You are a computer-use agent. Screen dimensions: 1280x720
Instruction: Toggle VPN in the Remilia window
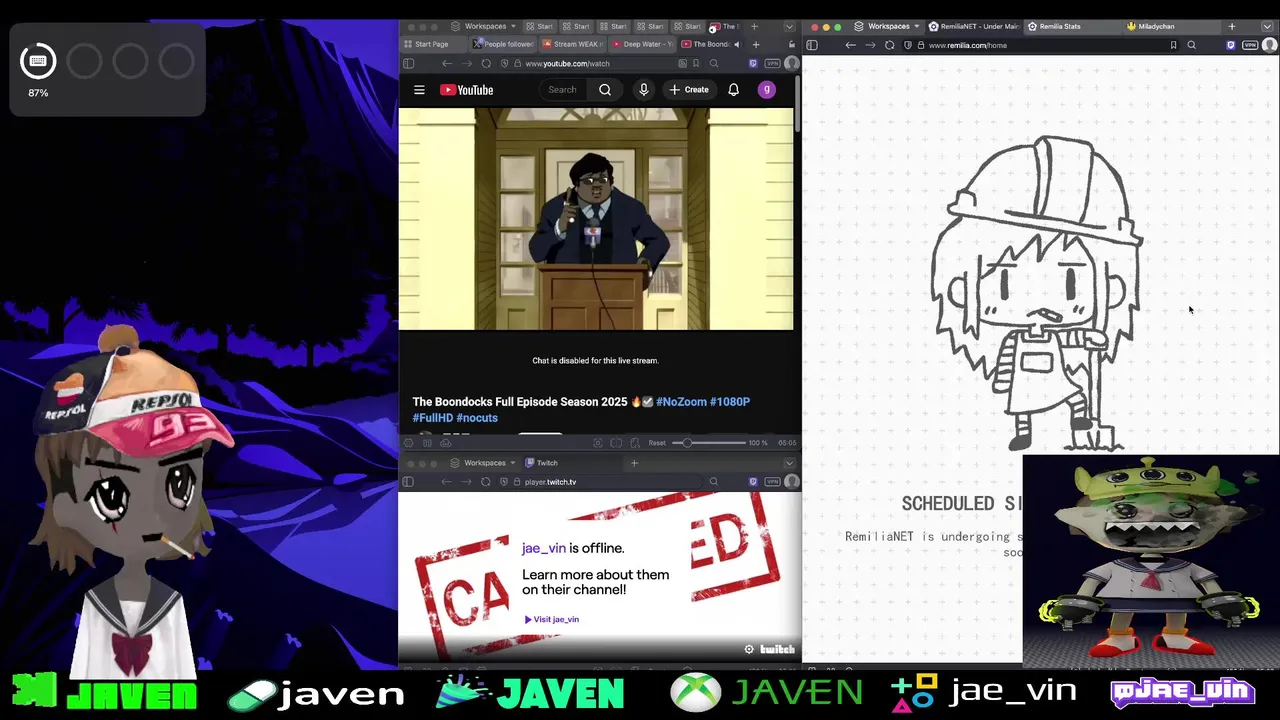point(1250,45)
